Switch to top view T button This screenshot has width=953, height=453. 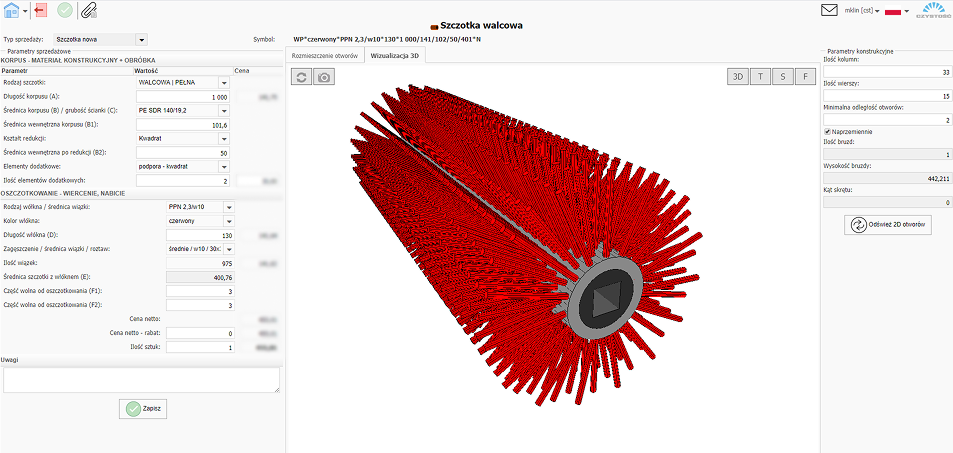click(760, 77)
